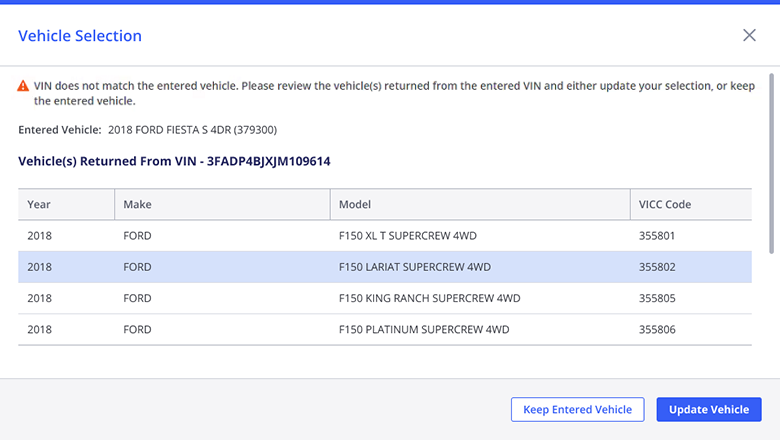Click VICC code 355806 cell
Screen dimensions: 780x440
657,330
